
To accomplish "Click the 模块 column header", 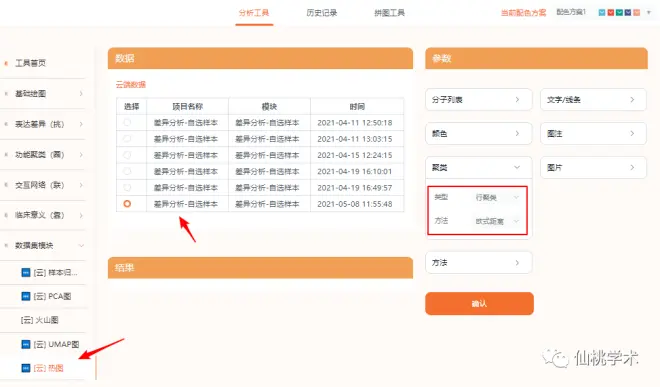I will coord(269,107).
